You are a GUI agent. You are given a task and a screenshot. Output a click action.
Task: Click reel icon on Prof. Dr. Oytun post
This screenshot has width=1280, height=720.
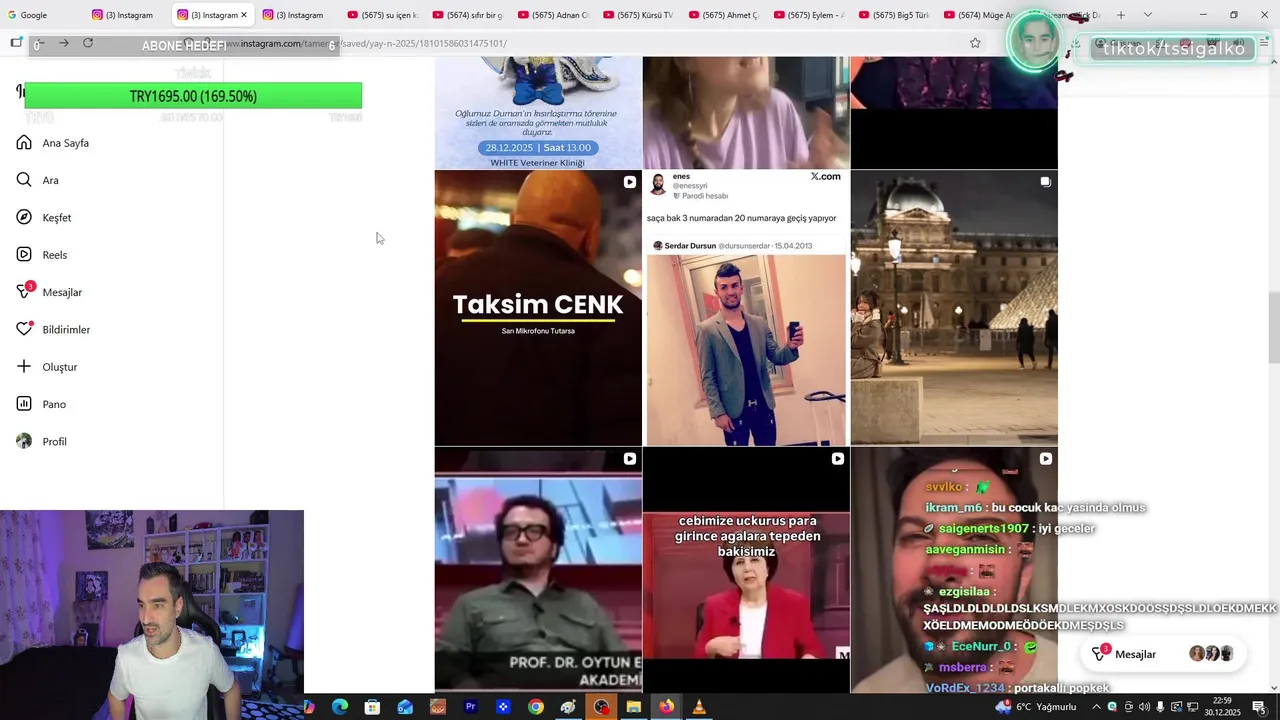[629, 459]
